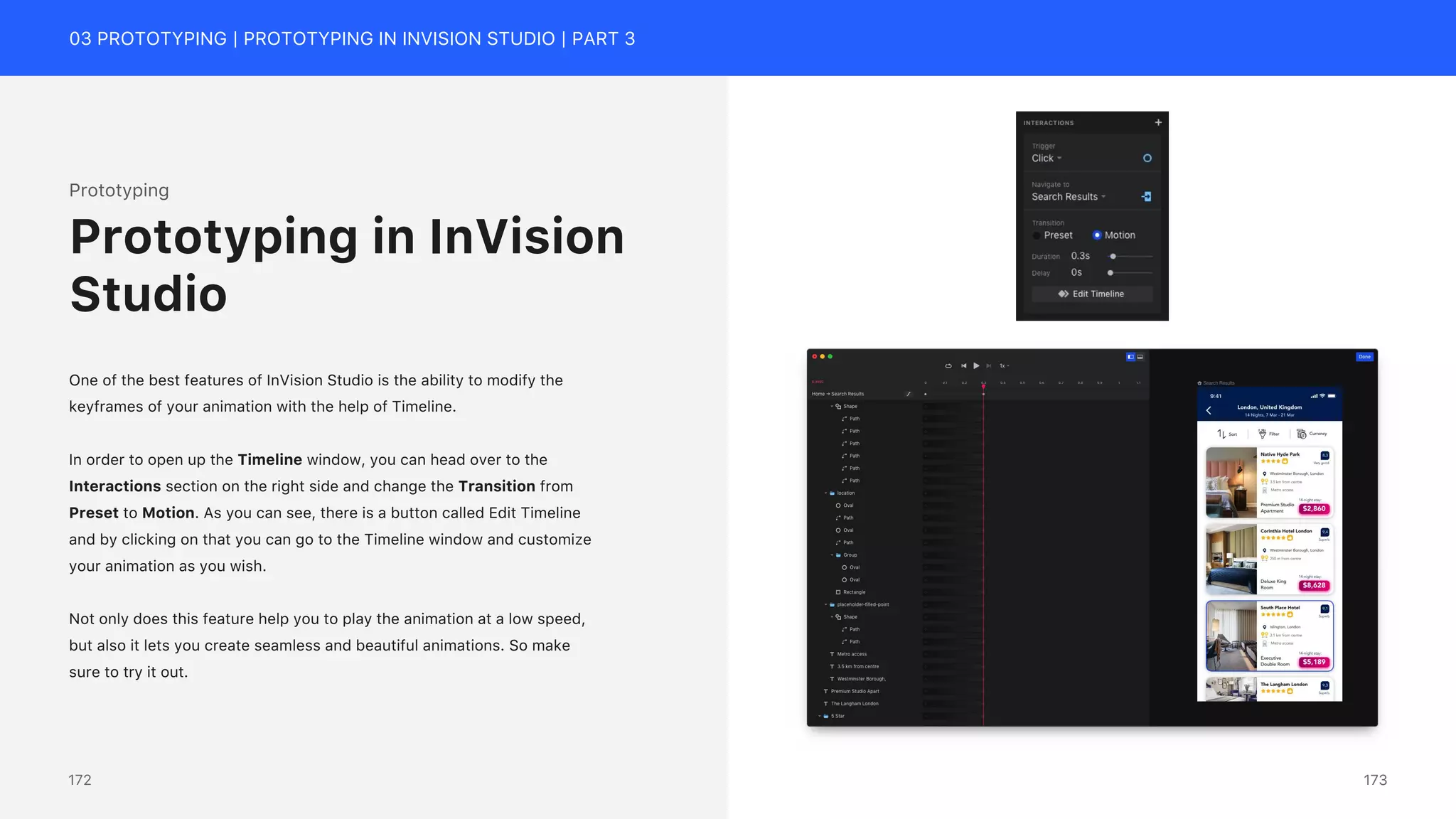
Task: Toggle the timeline loop playback icon
Action: 948,365
